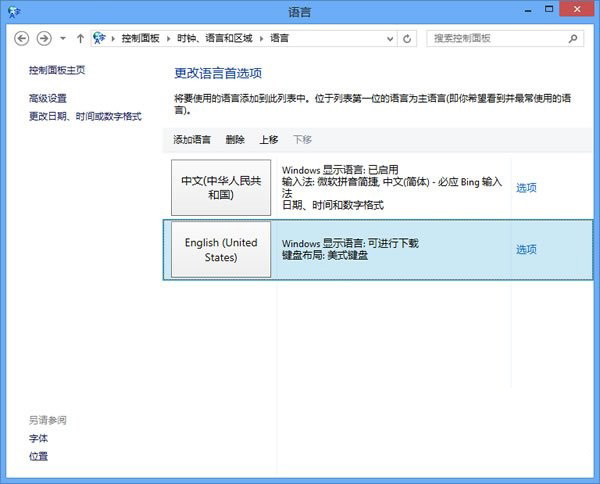This screenshot has height=484, width=600.
Task: Click the 添加语言 toolbar command
Action: pos(192,140)
